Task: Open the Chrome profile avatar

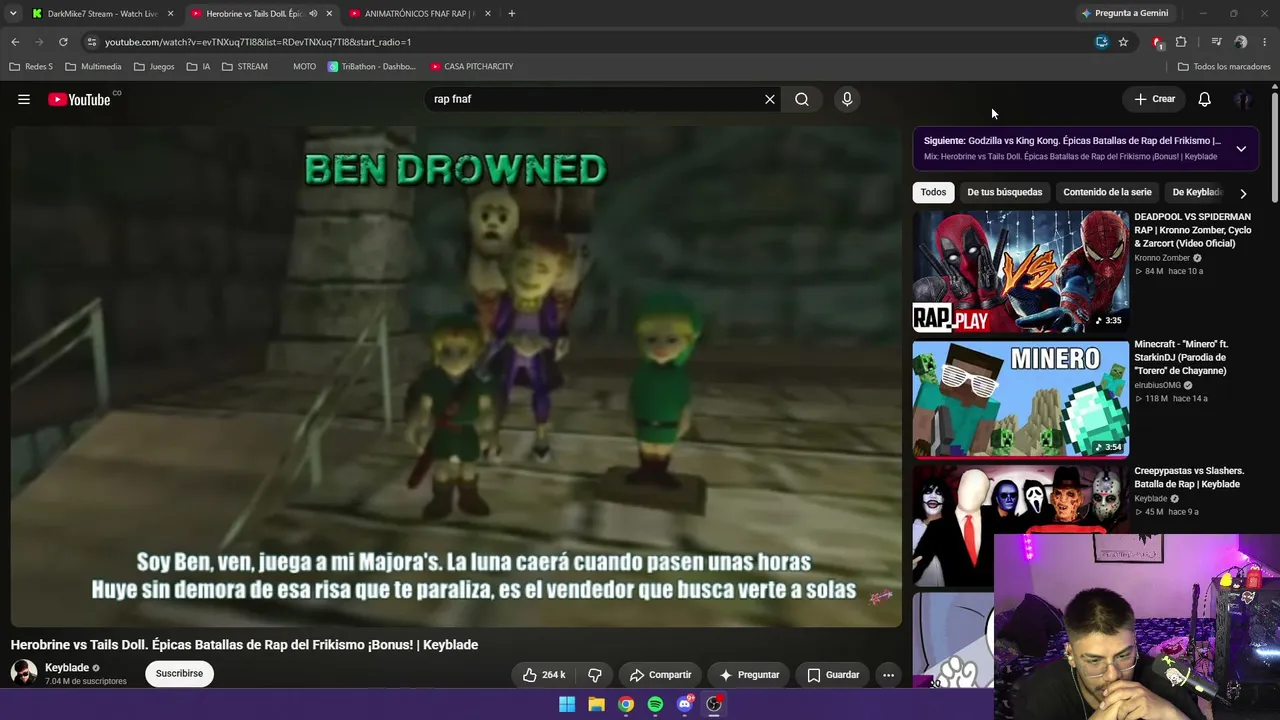Action: tap(1241, 42)
